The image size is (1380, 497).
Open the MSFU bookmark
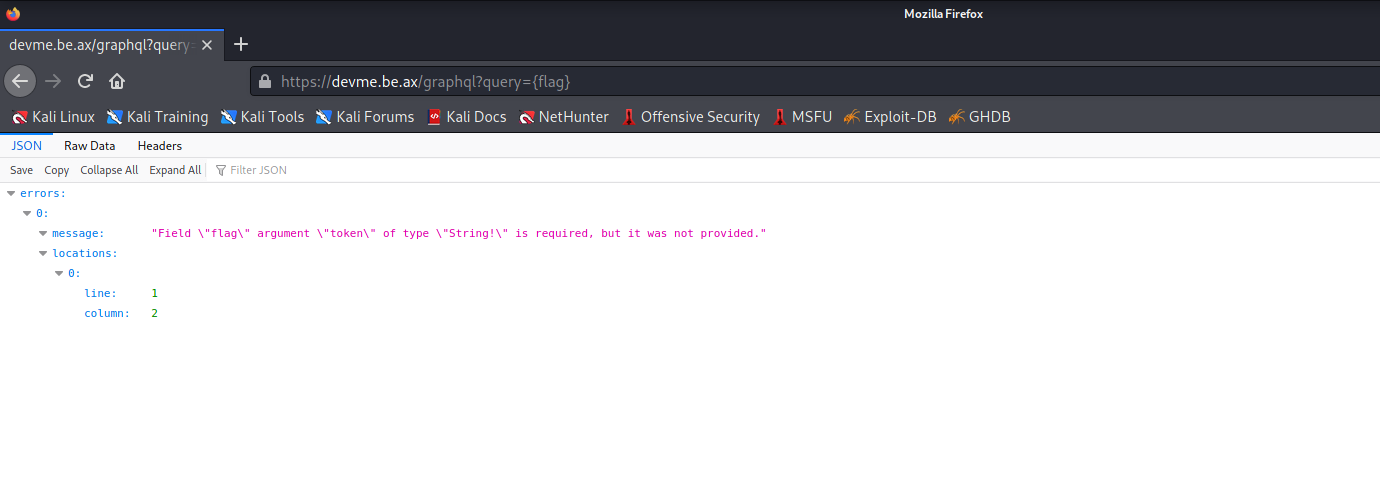(802, 117)
